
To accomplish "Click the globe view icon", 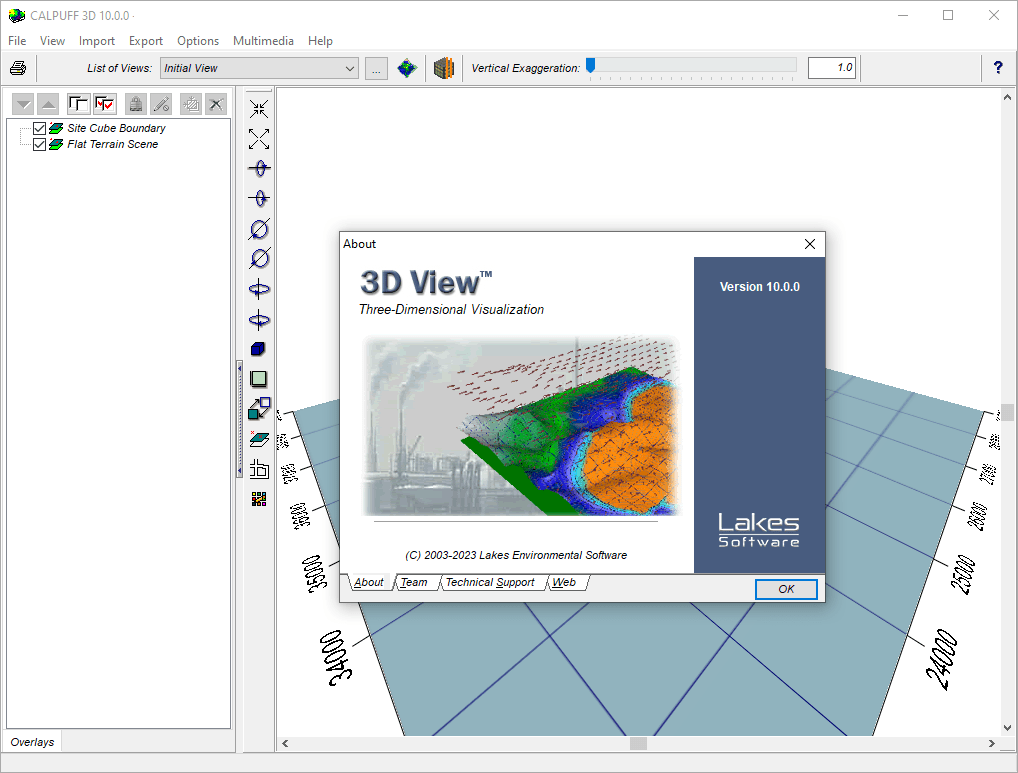I will (x=407, y=67).
